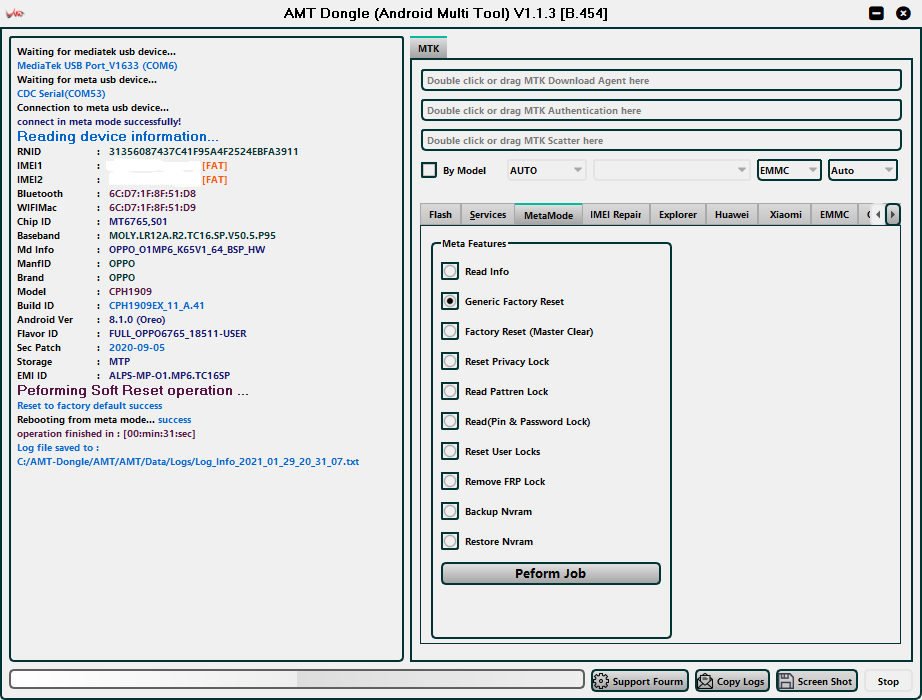
Task: Click EMI ID value ALPS-MP-O1.MP6.TC16SP
Action: (x=169, y=376)
